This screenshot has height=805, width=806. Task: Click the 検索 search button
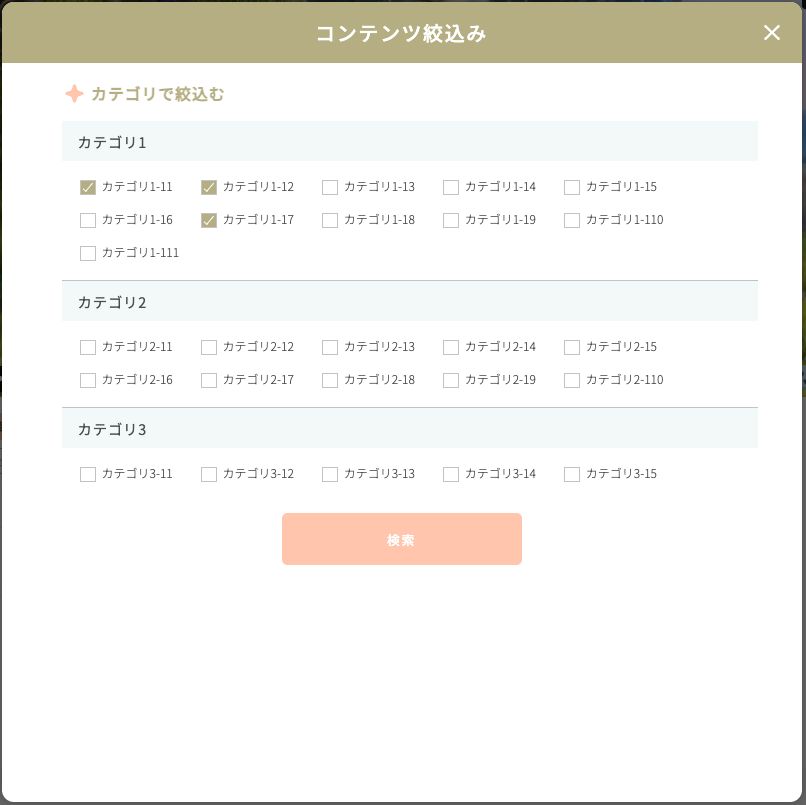click(401, 539)
